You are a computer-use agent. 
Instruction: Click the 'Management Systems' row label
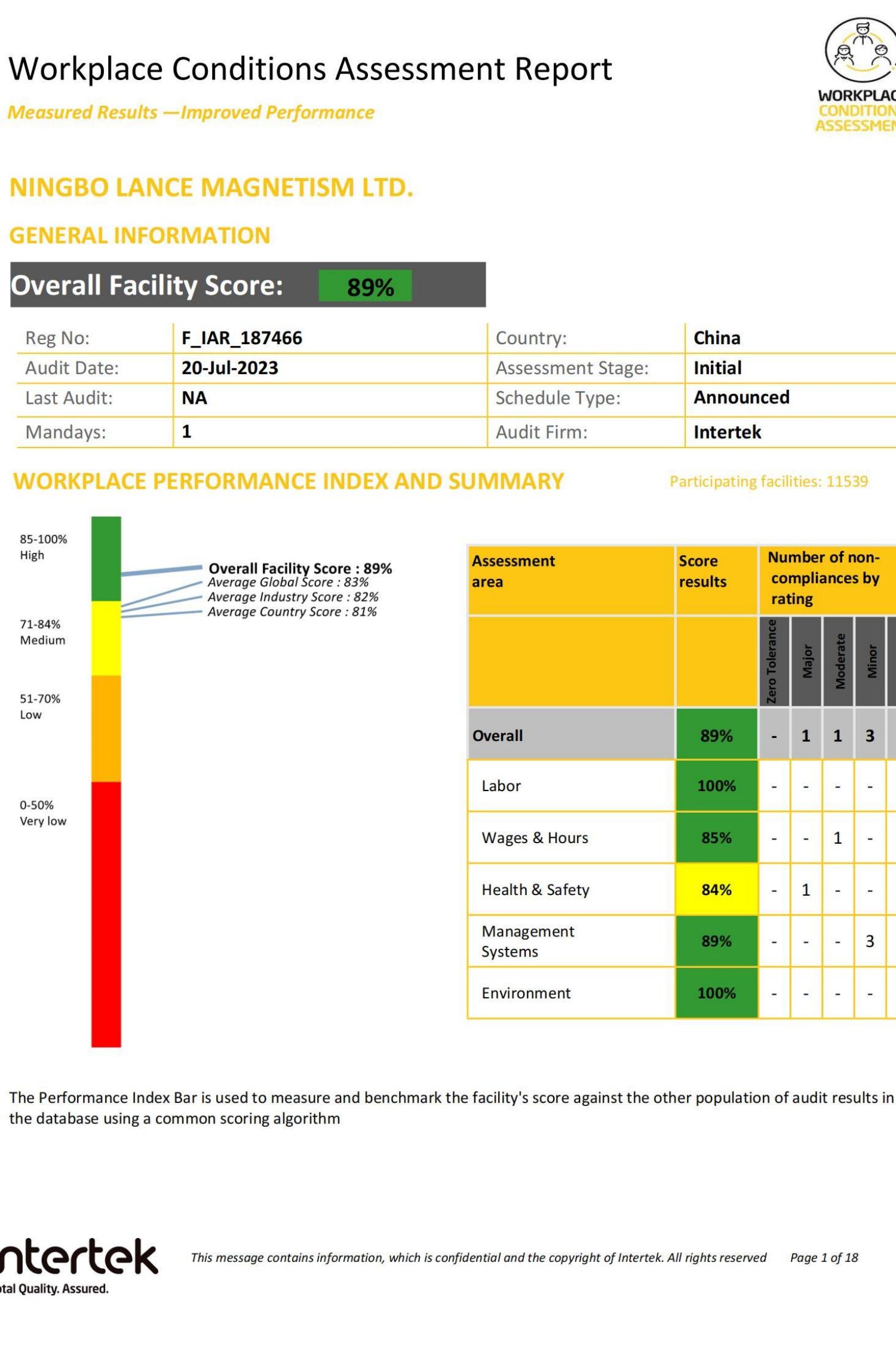click(x=528, y=941)
